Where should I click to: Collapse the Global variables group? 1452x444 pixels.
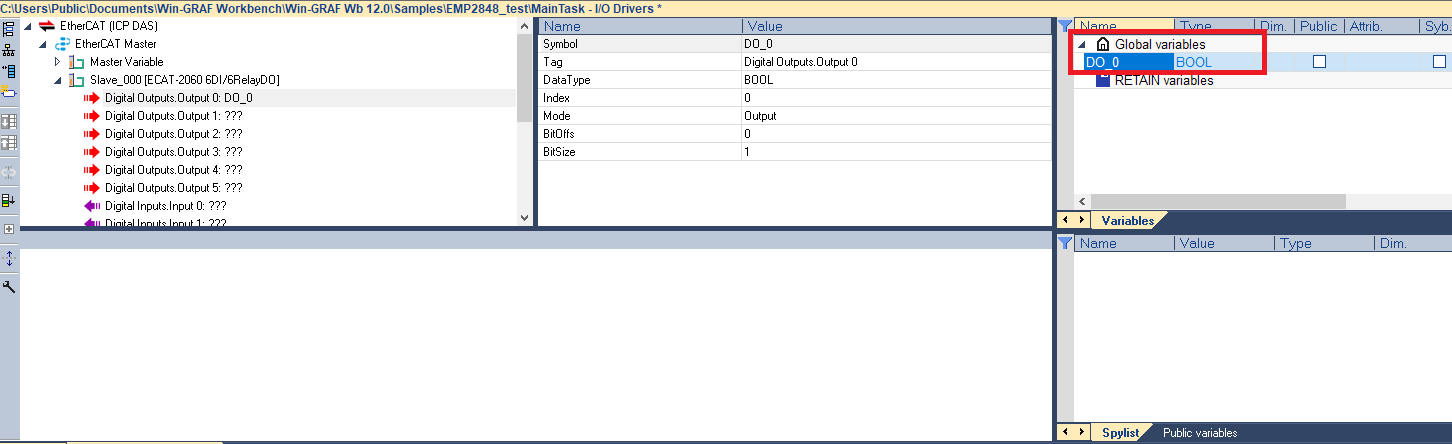[x=1084, y=44]
